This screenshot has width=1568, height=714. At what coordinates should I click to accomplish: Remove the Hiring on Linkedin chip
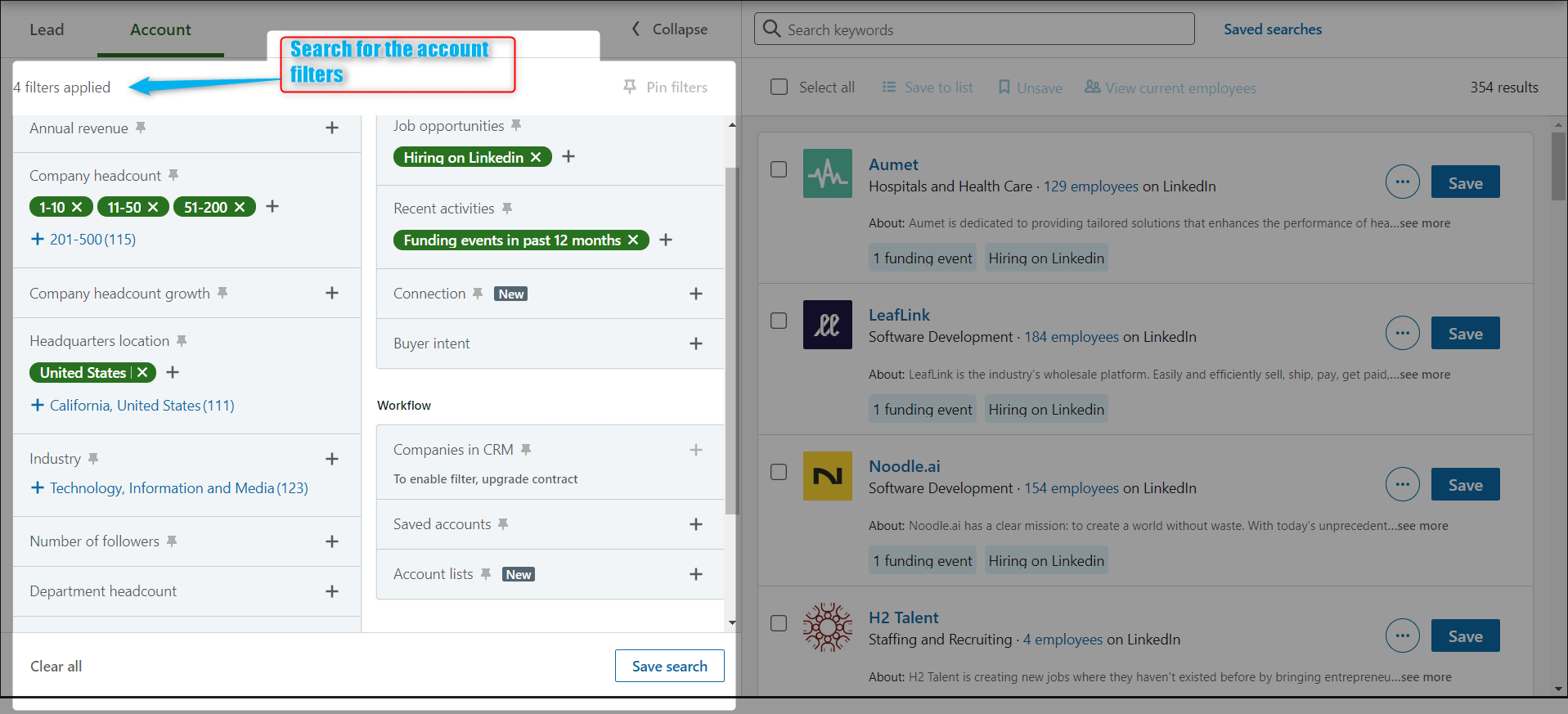click(536, 157)
